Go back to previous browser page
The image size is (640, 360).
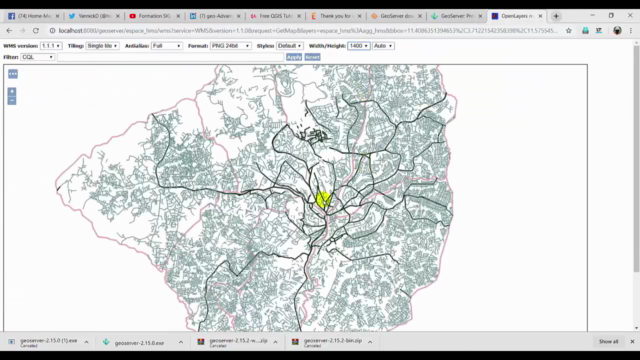coord(9,31)
